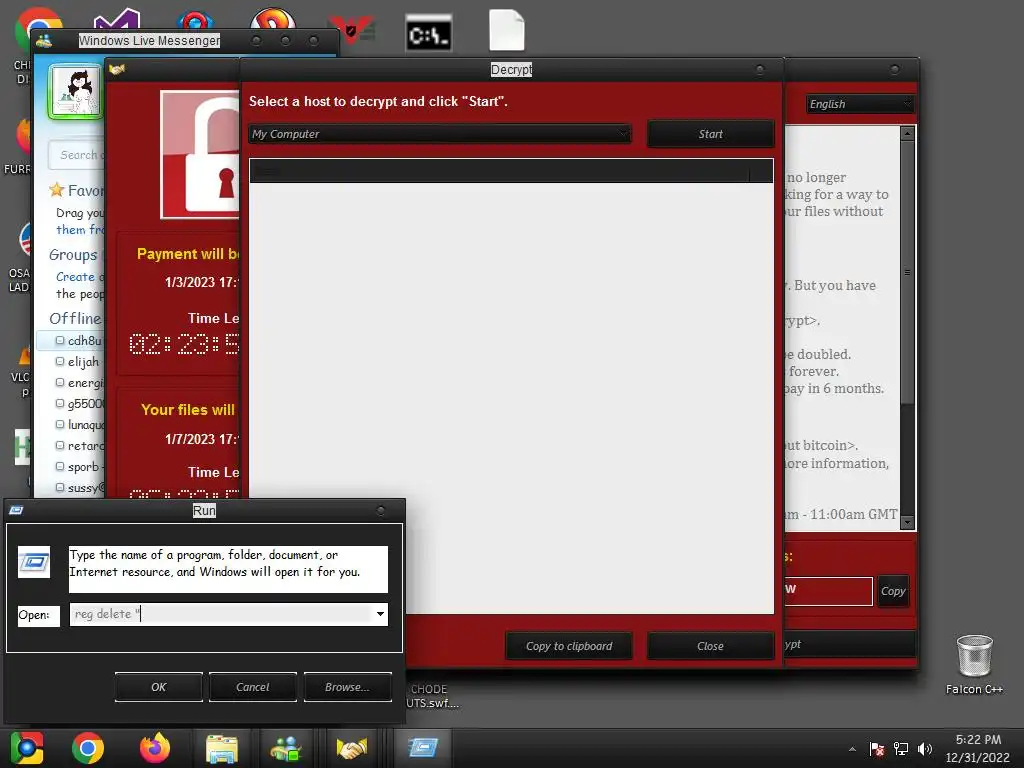This screenshot has height=768, width=1024.
Task: Click the Copy button beside bitcoin address
Action: (893, 591)
